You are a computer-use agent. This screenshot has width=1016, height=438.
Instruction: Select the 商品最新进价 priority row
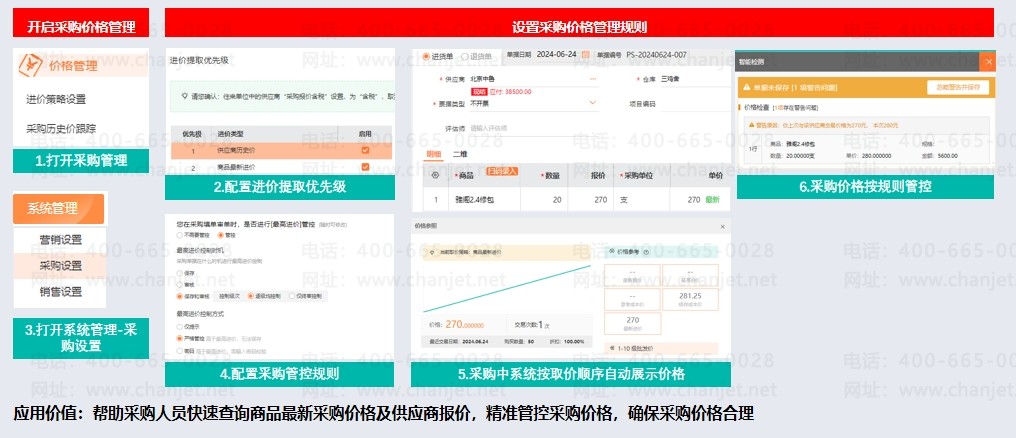click(281, 167)
